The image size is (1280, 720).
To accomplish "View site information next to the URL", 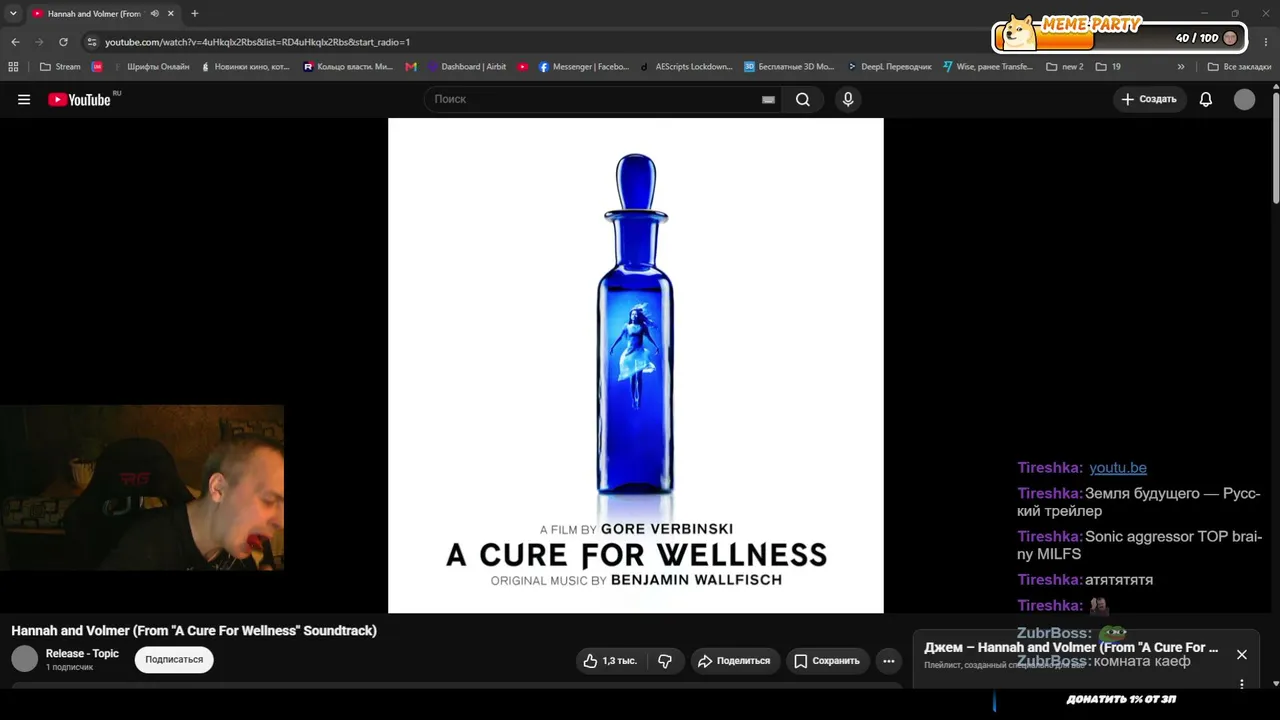I will point(92,42).
